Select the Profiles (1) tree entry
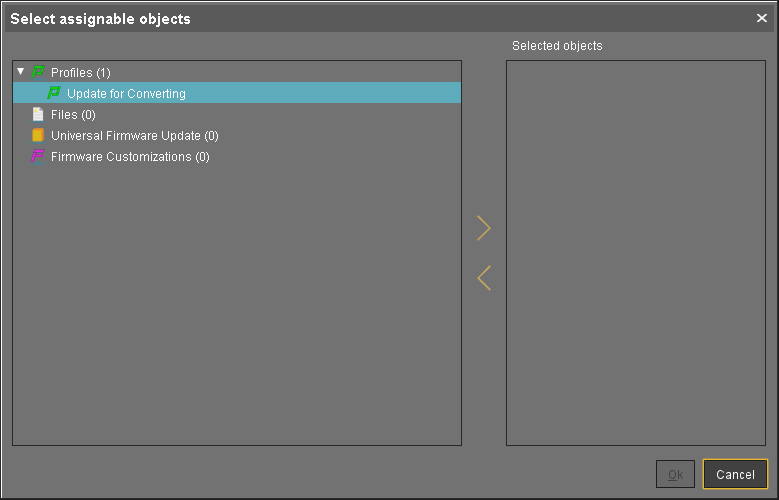Screen dimensions: 779x500 click(80, 73)
